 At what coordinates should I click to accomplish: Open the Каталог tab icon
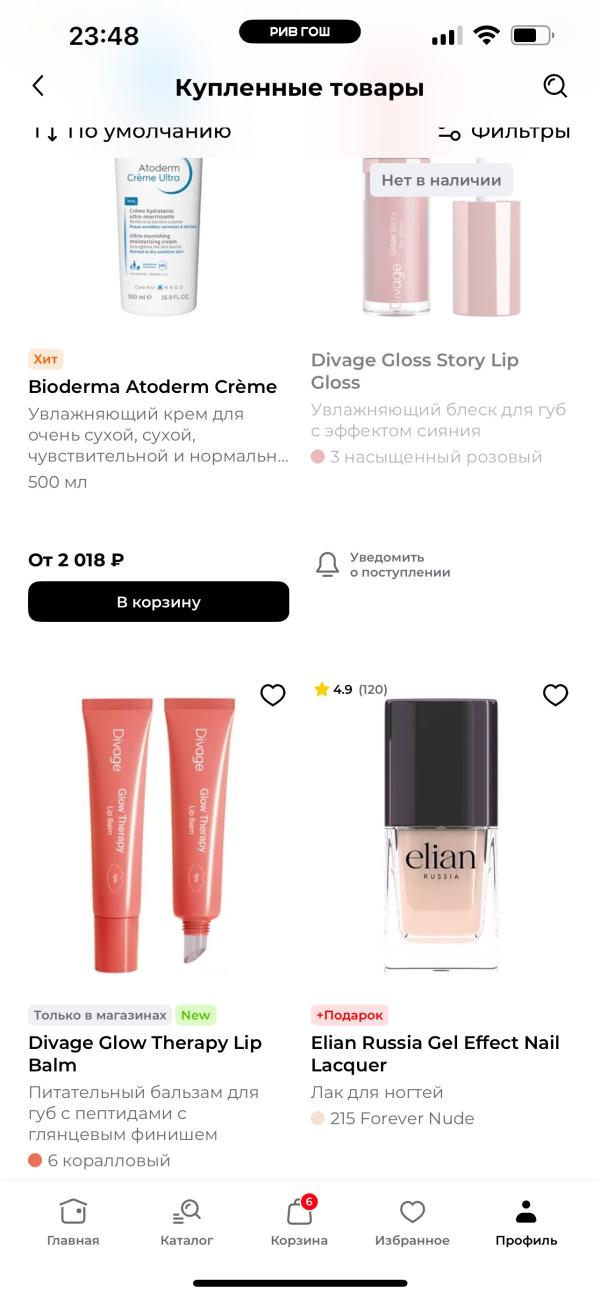(187, 1212)
